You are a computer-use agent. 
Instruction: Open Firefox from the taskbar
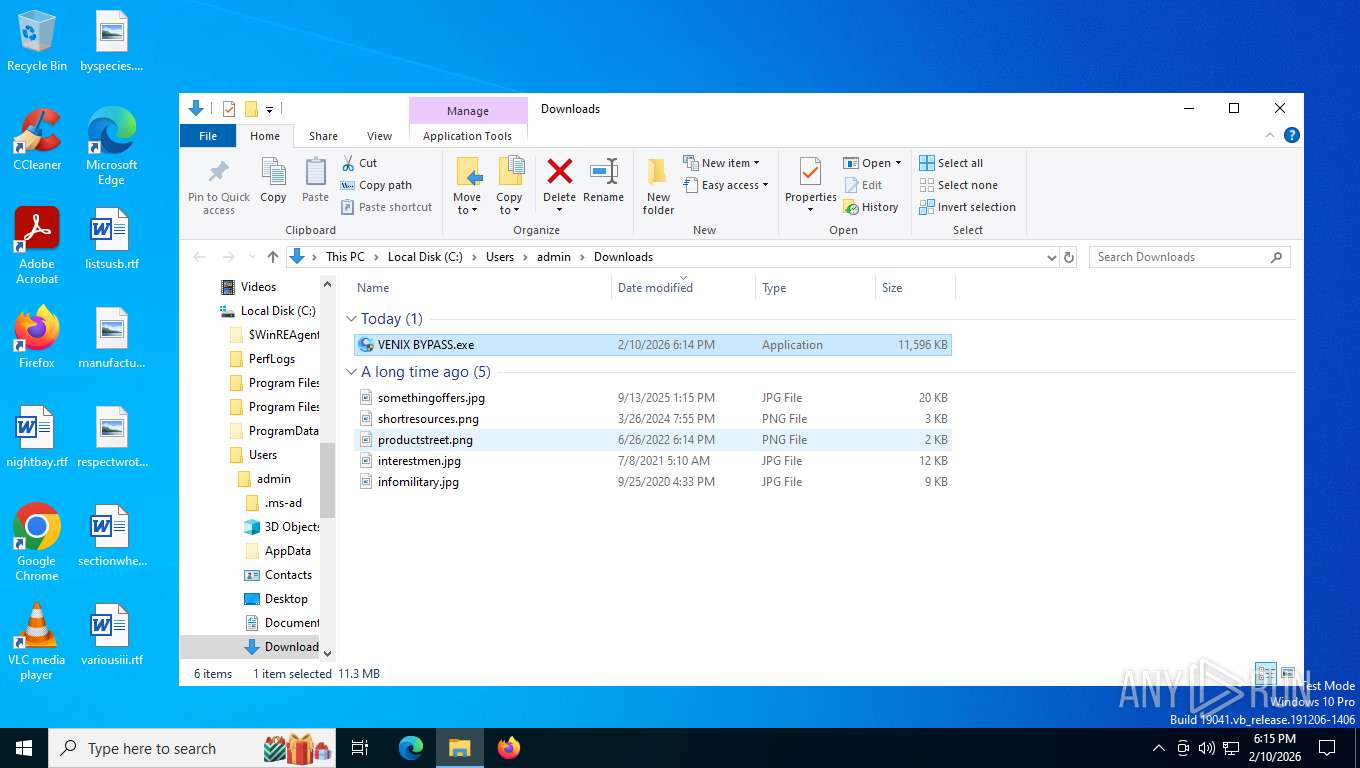(x=509, y=747)
